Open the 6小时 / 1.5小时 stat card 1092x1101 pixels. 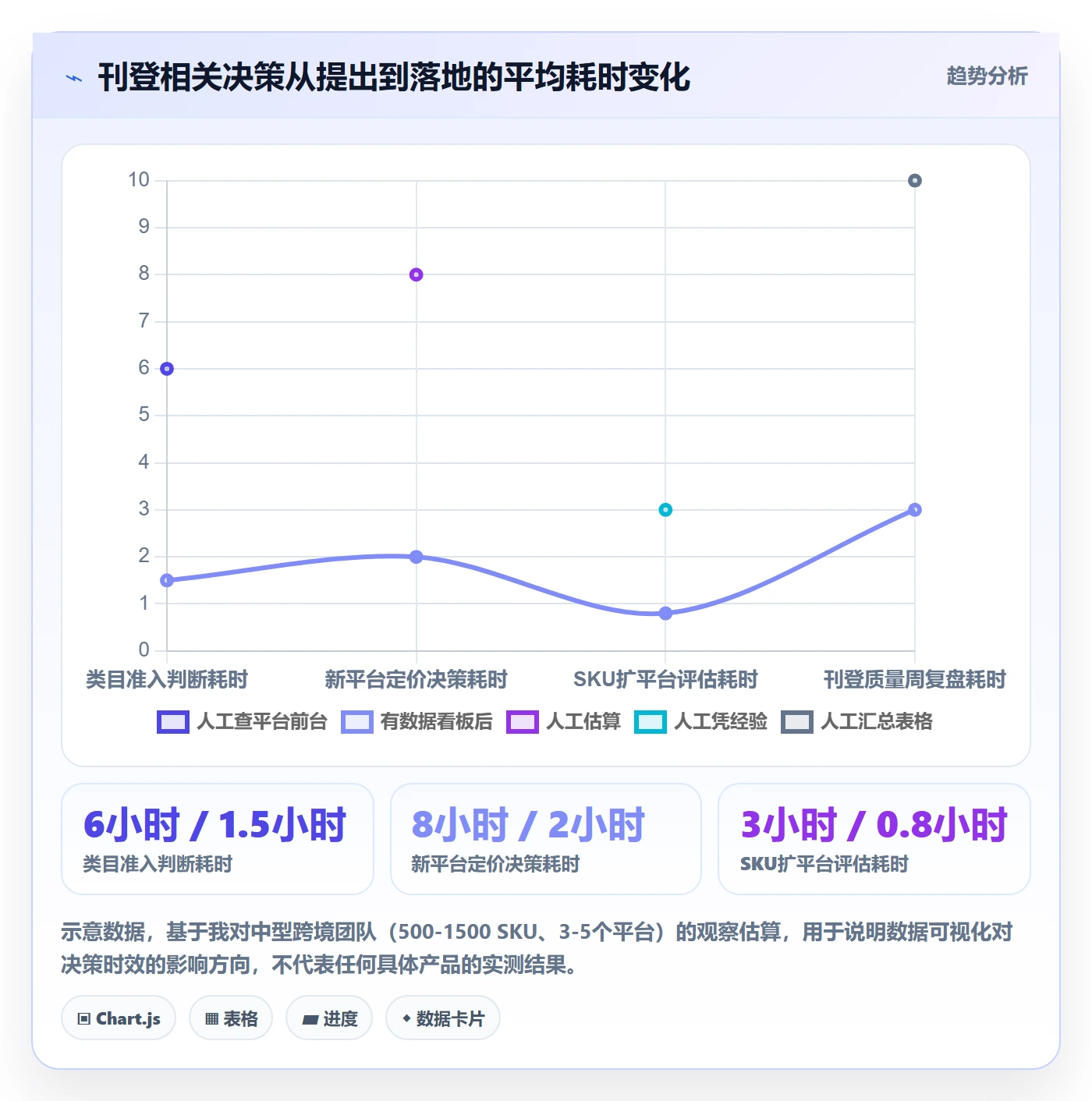[218, 839]
